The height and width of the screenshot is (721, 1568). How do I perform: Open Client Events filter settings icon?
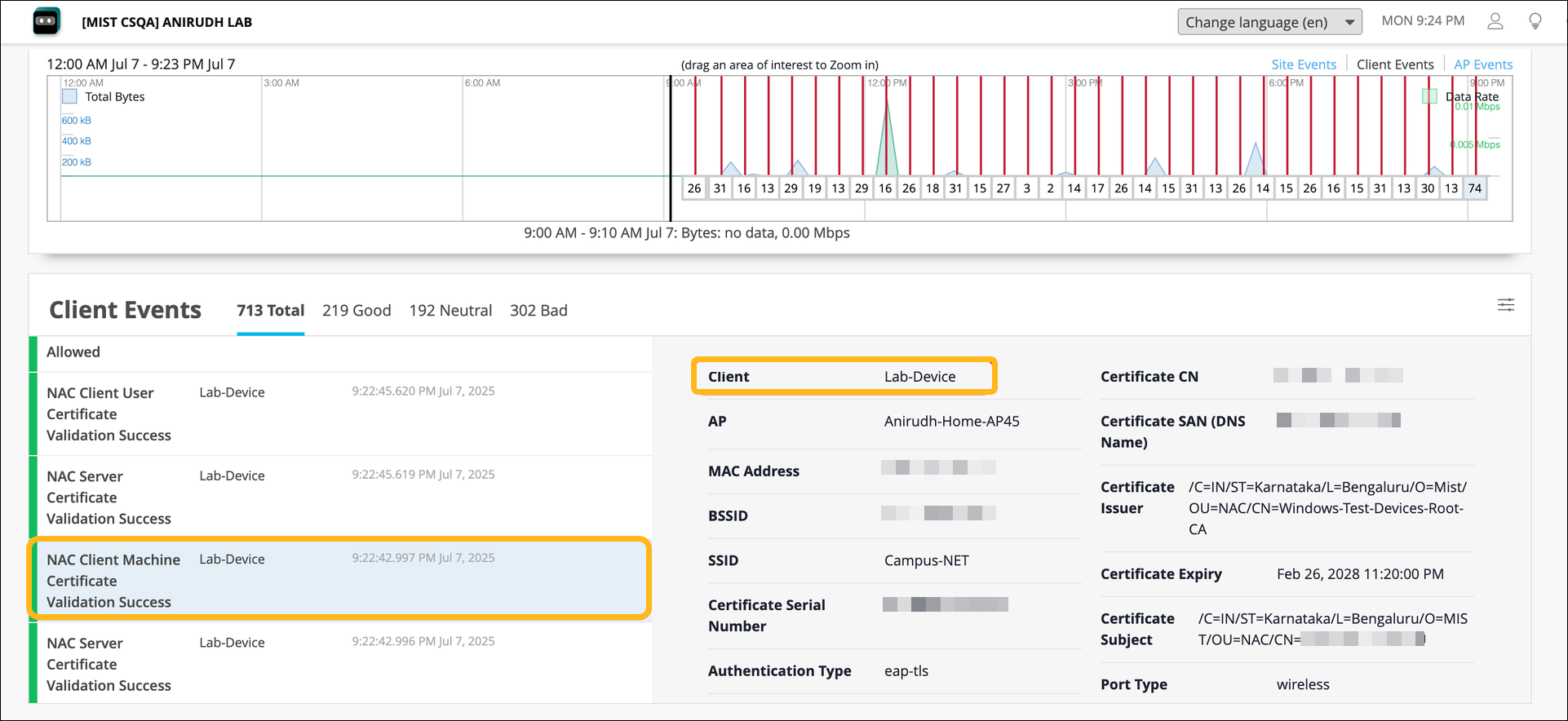coord(1505,305)
